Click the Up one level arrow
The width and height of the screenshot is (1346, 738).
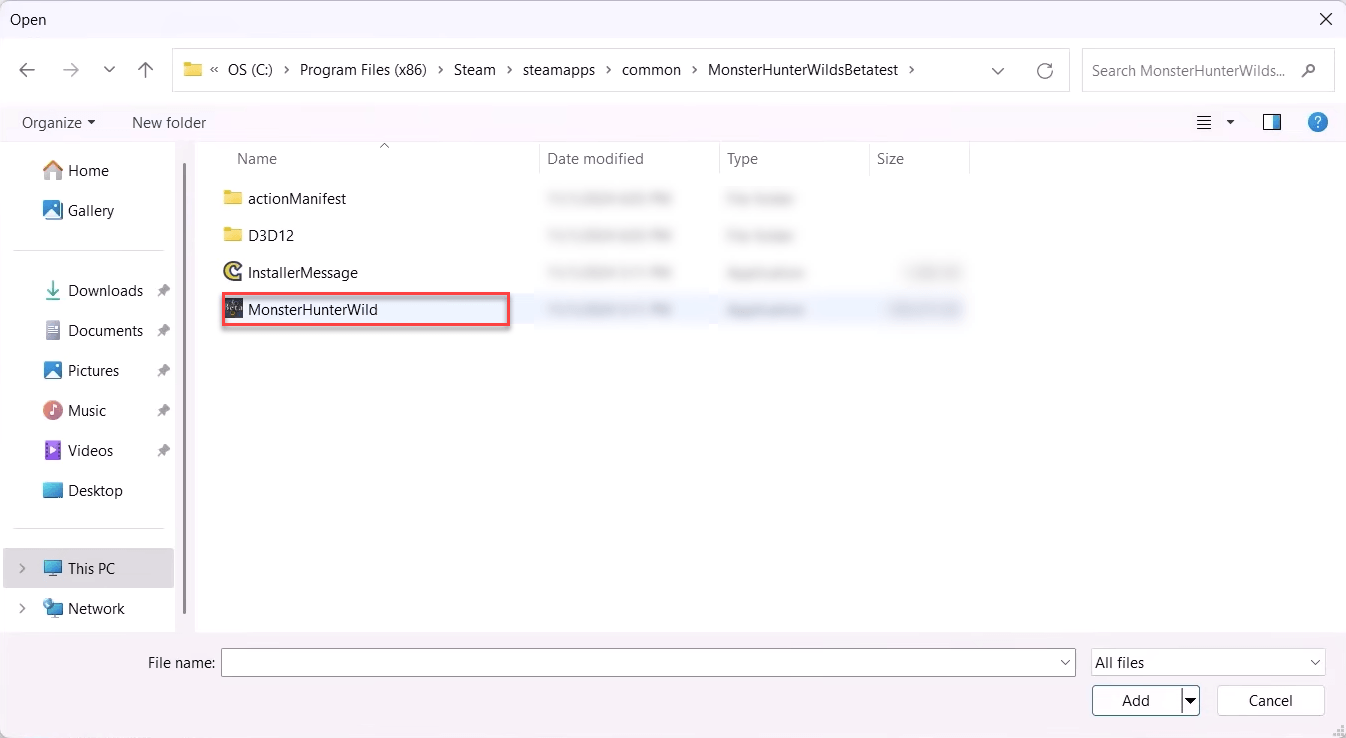[x=146, y=70]
